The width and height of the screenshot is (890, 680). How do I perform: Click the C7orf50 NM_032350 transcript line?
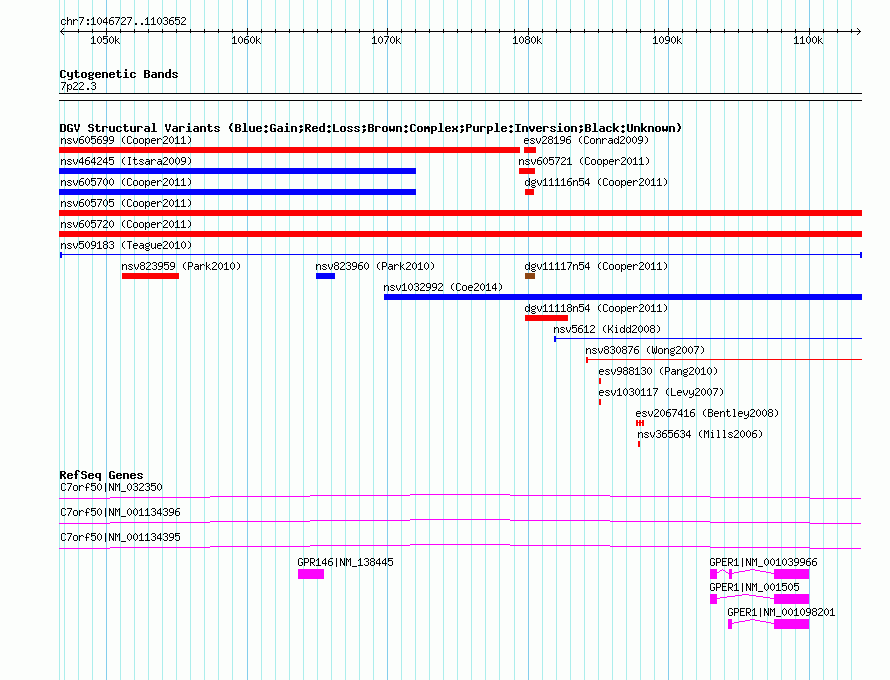[x=460, y=497]
